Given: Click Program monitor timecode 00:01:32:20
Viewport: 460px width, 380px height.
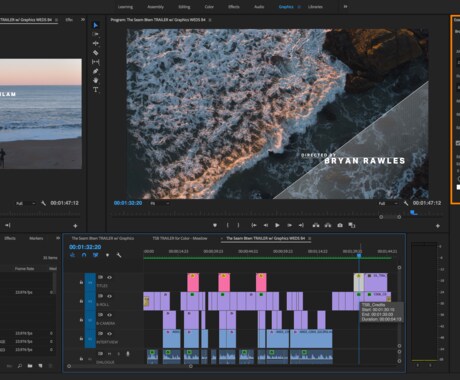Looking at the screenshot, I should tap(128, 203).
